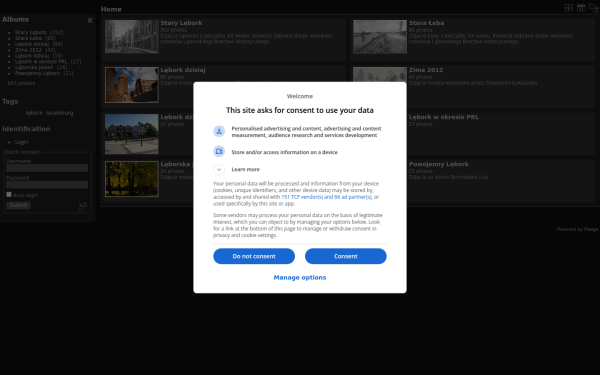Click the Home breadcrumb heading

(x=111, y=9)
